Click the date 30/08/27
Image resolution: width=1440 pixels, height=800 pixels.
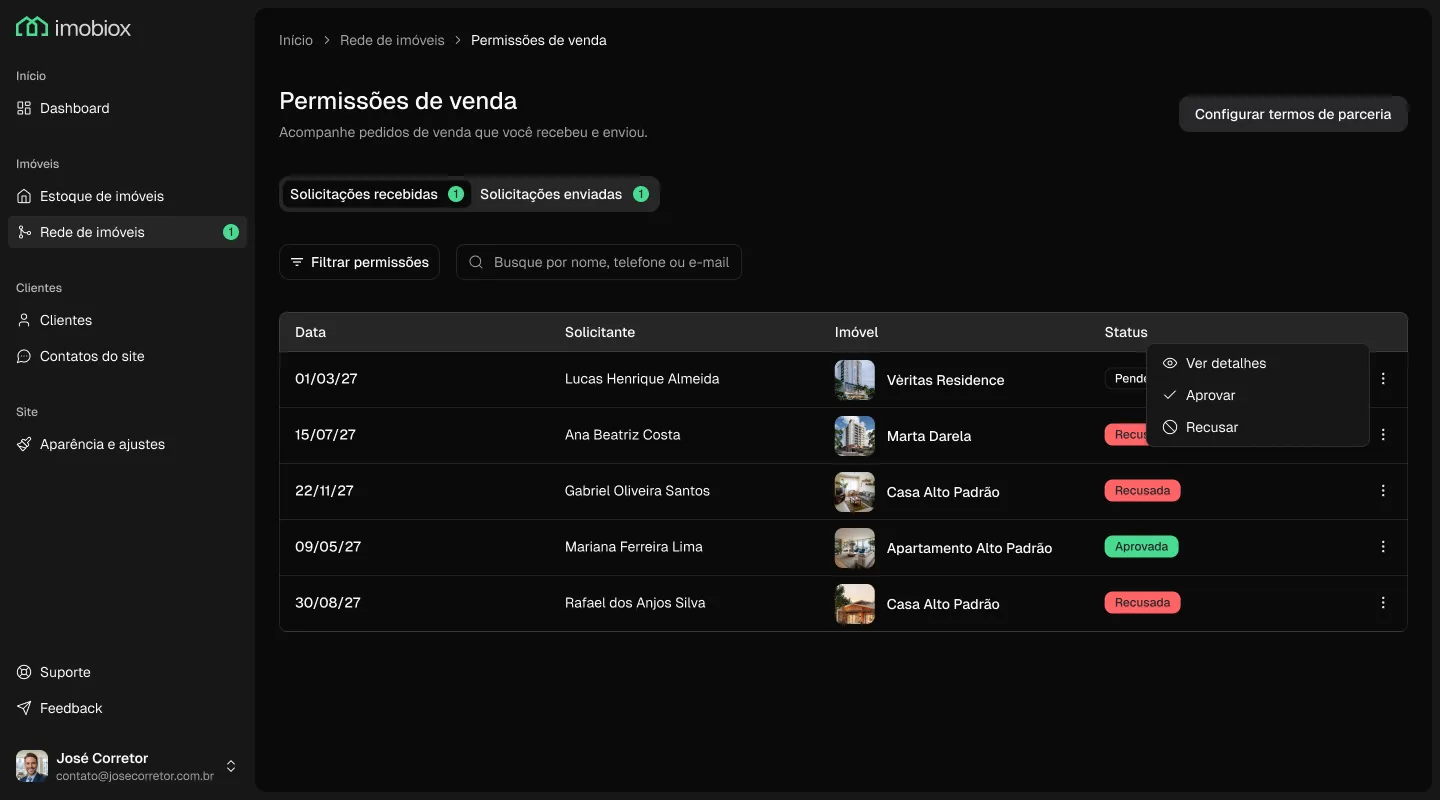pos(328,603)
